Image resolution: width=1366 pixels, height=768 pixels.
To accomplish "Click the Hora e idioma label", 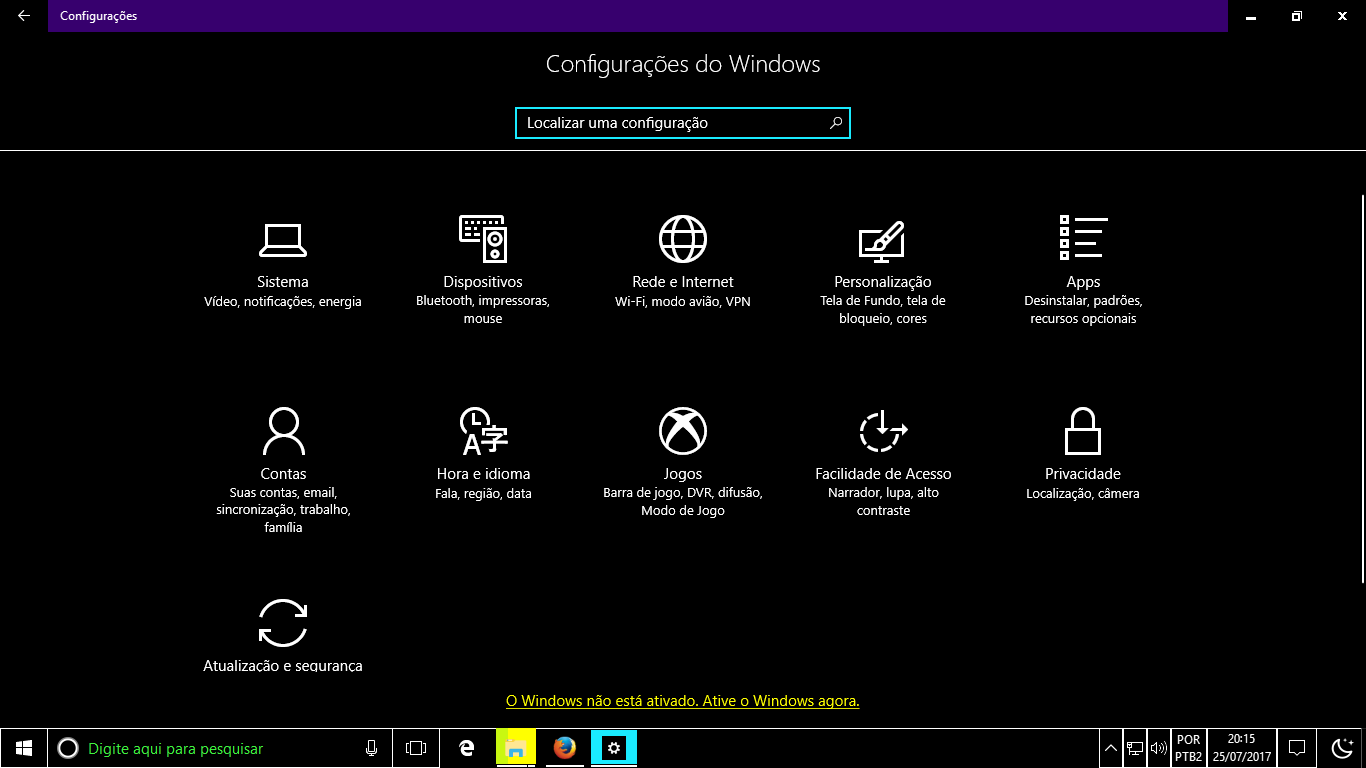I will point(483,474).
